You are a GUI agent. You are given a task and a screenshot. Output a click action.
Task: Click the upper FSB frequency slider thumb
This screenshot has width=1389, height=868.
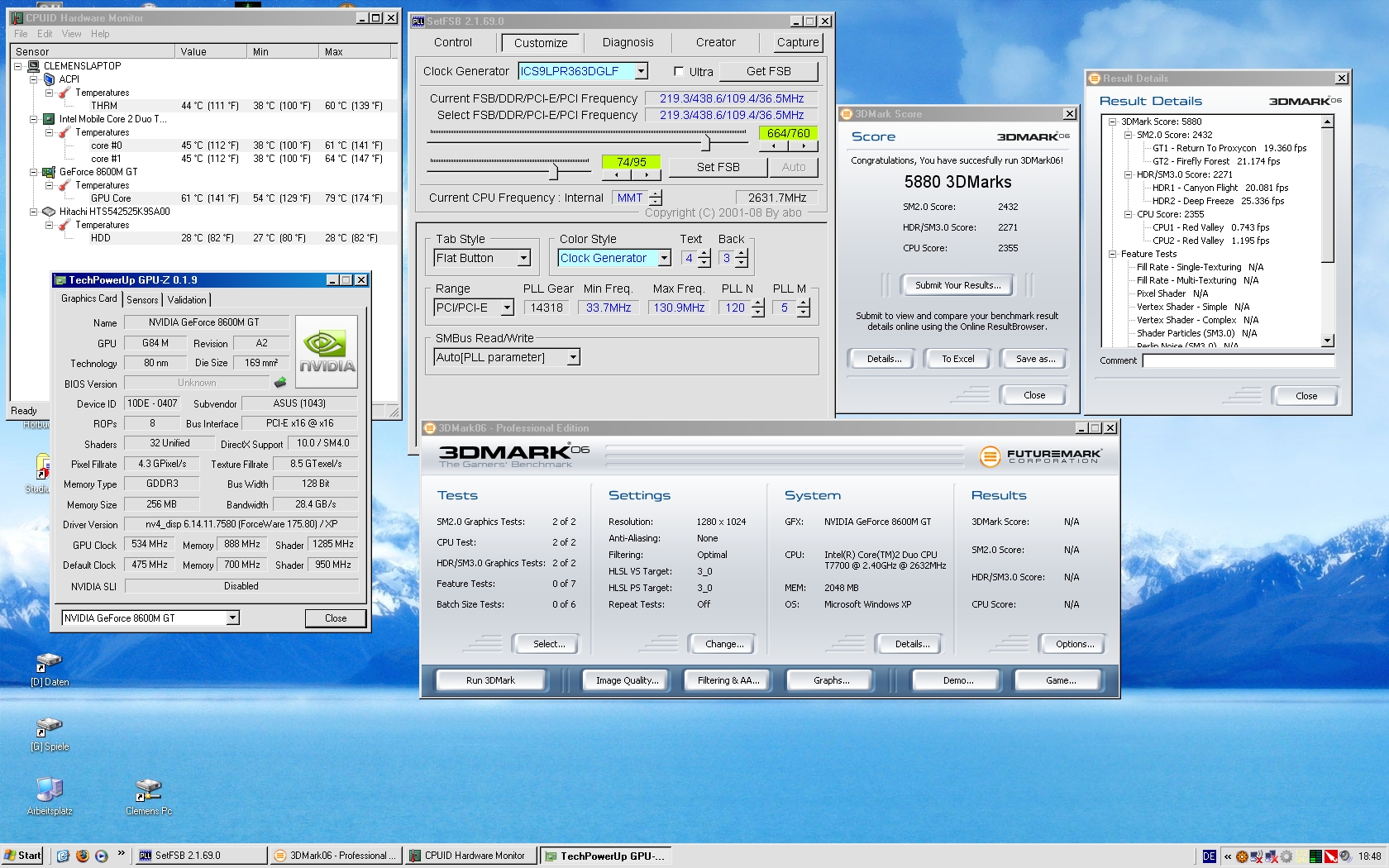click(705, 141)
